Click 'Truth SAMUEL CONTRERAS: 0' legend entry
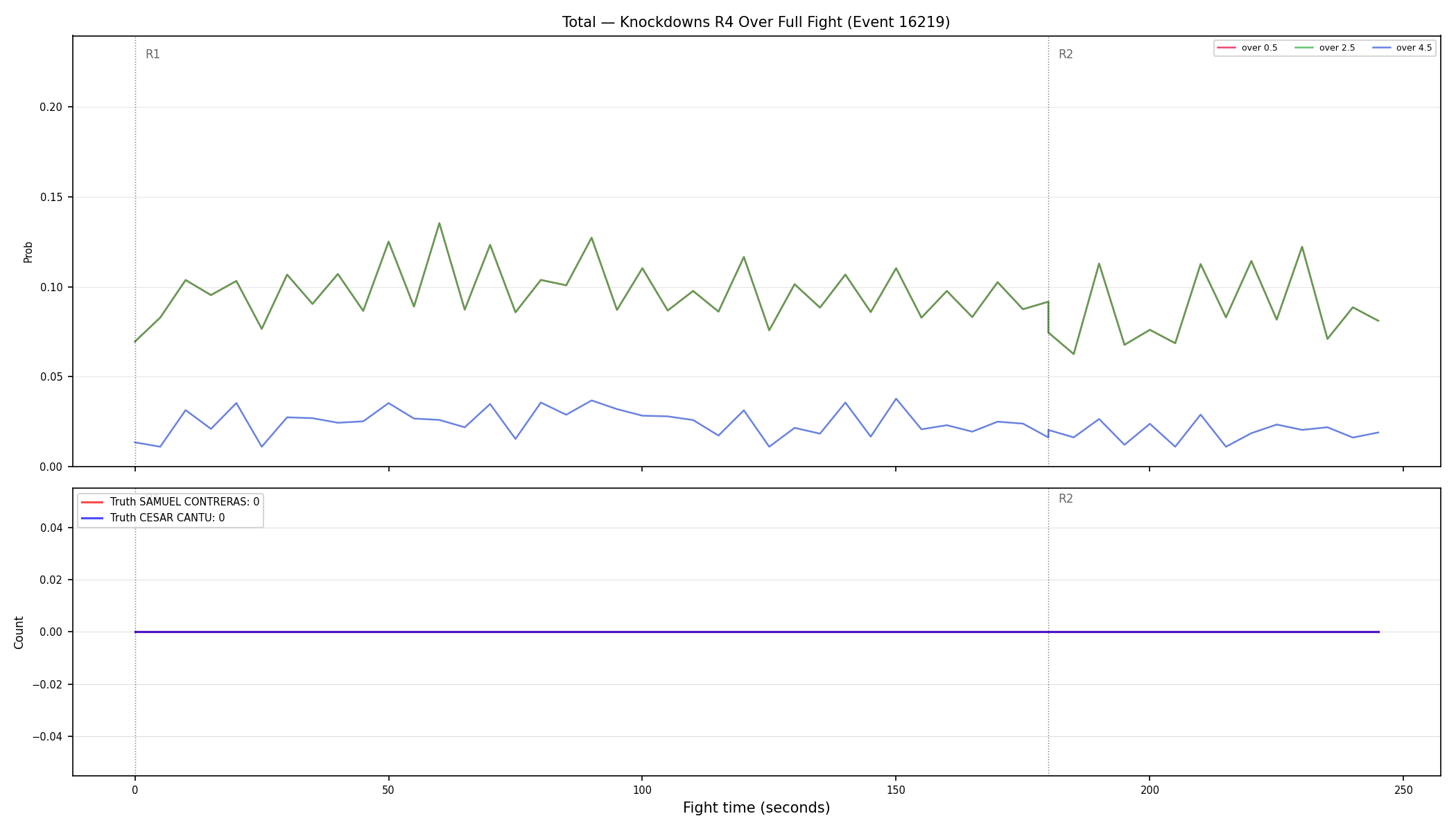1456x832 pixels. [171, 501]
